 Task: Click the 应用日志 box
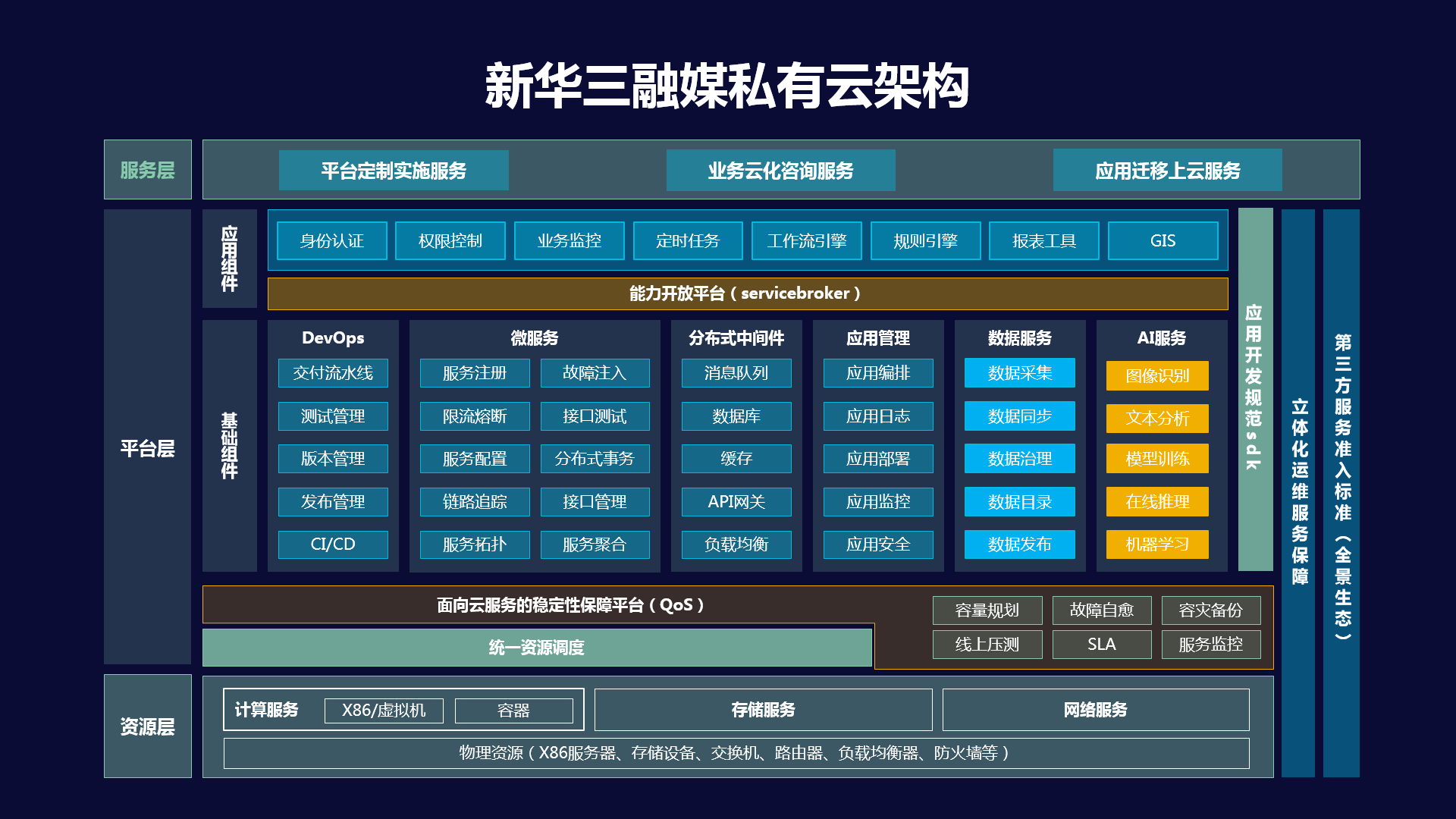click(x=878, y=416)
